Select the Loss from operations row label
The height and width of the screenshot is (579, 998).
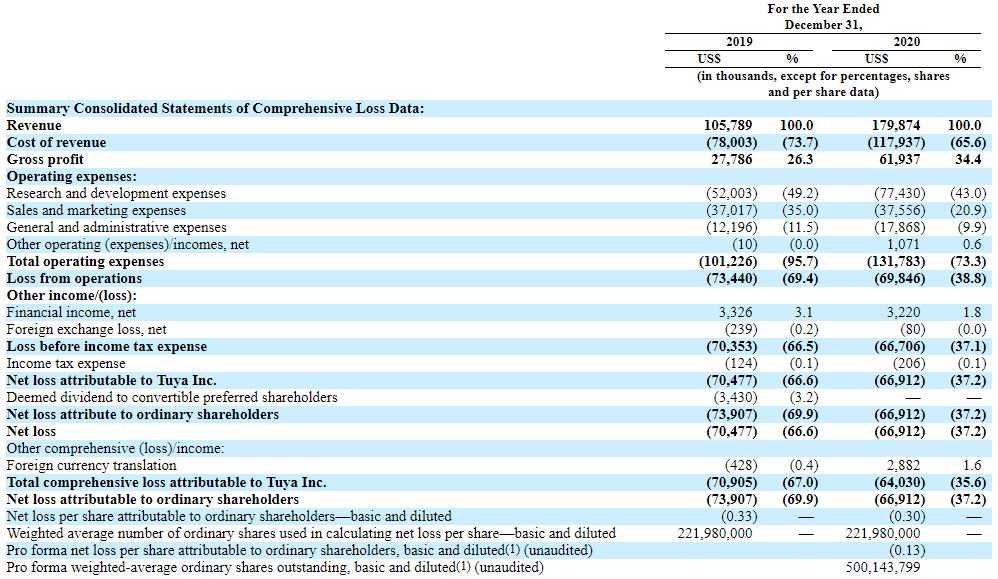(x=74, y=279)
